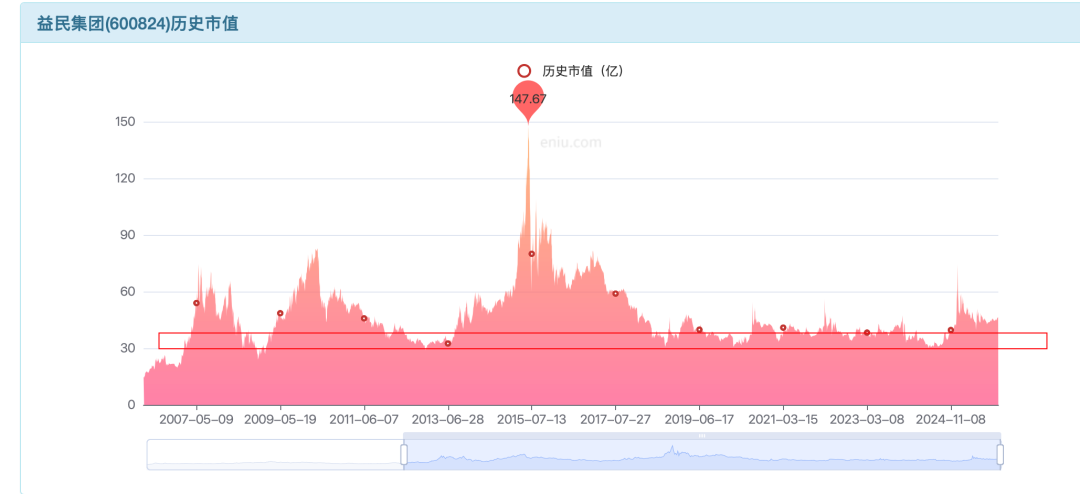The height and width of the screenshot is (494, 1080).
Task: Click the 147.67 peak marker pin
Action: [x=528, y=101]
